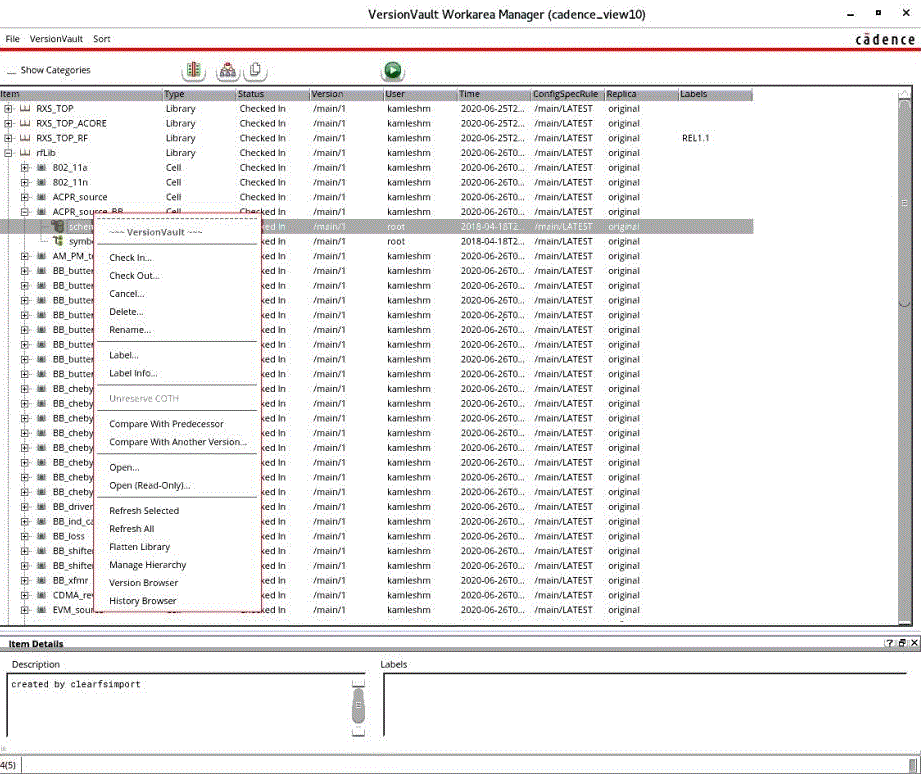Select Version Browser from the context menu
Screen dimensions: 921x774
(143, 582)
